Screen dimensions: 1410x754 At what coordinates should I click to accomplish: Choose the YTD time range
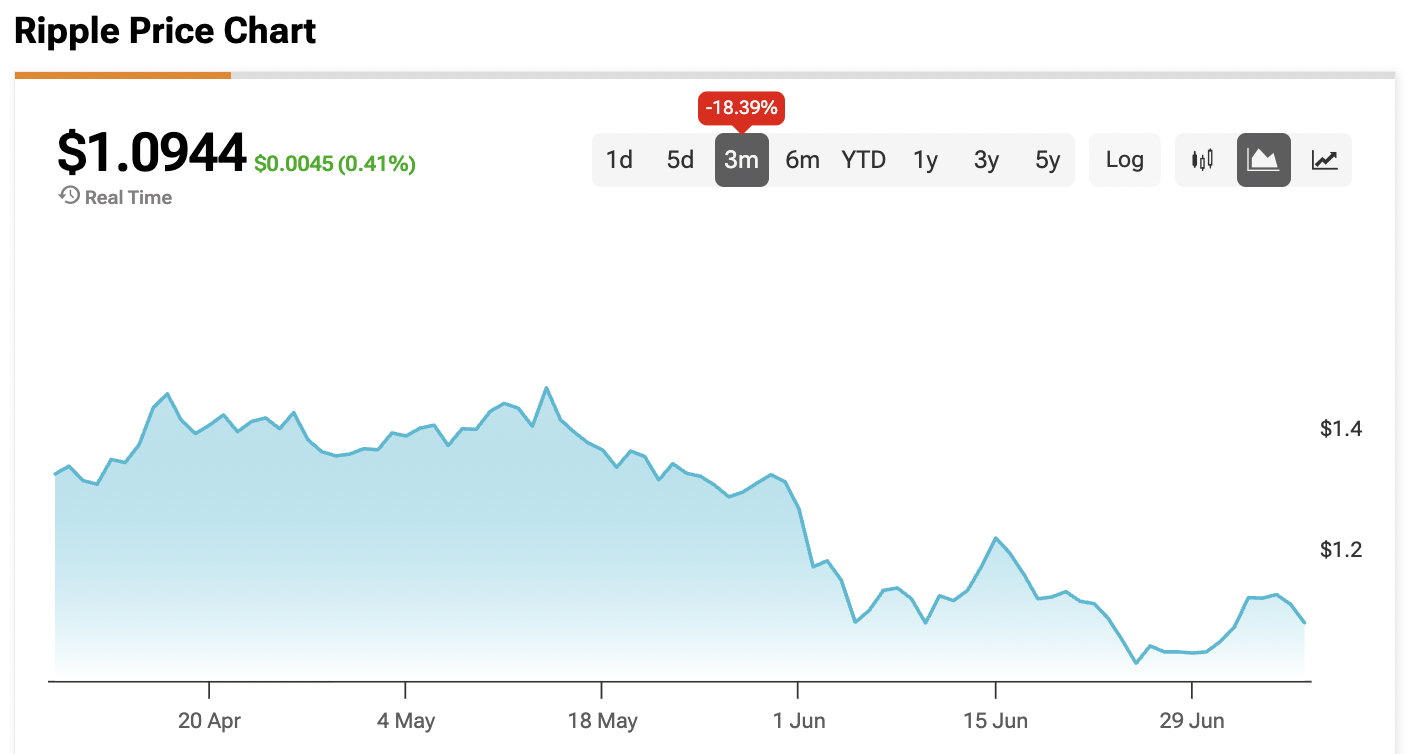coord(864,160)
